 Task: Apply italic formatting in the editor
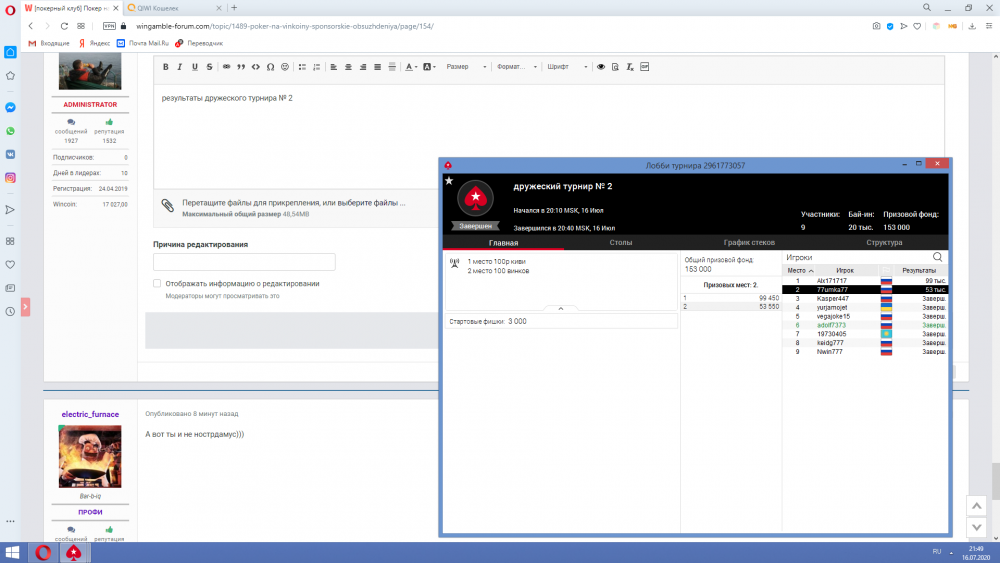click(x=180, y=67)
